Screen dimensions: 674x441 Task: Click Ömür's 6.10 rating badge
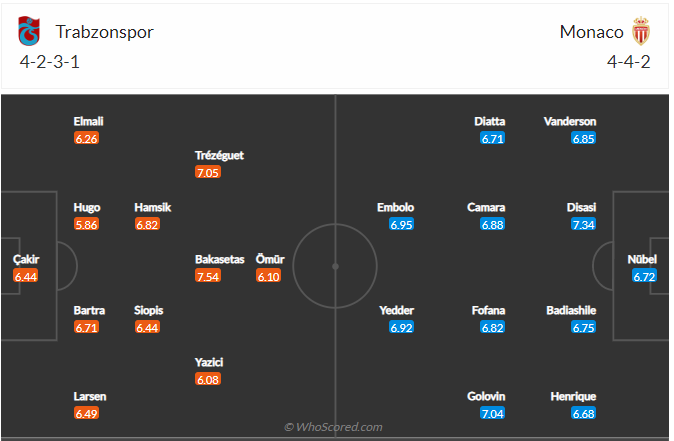[268, 275]
